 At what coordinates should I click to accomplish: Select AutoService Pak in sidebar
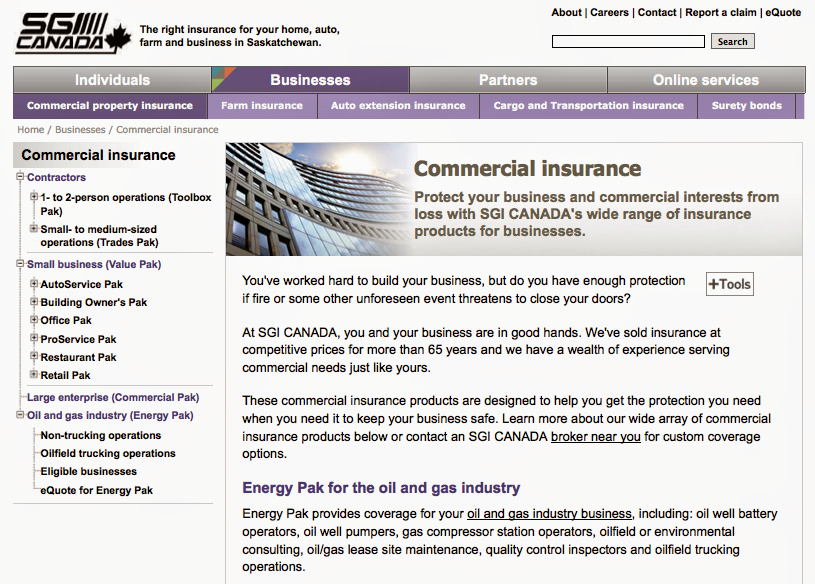point(82,284)
